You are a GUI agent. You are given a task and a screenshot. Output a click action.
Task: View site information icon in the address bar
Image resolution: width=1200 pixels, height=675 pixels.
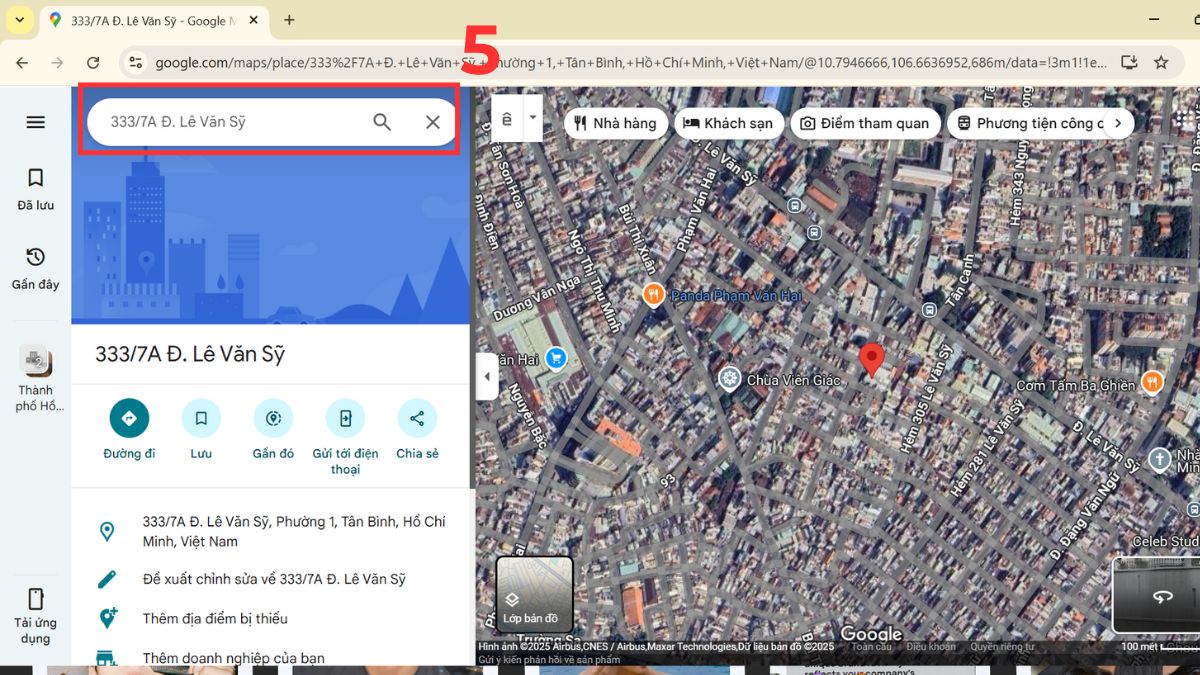136,62
